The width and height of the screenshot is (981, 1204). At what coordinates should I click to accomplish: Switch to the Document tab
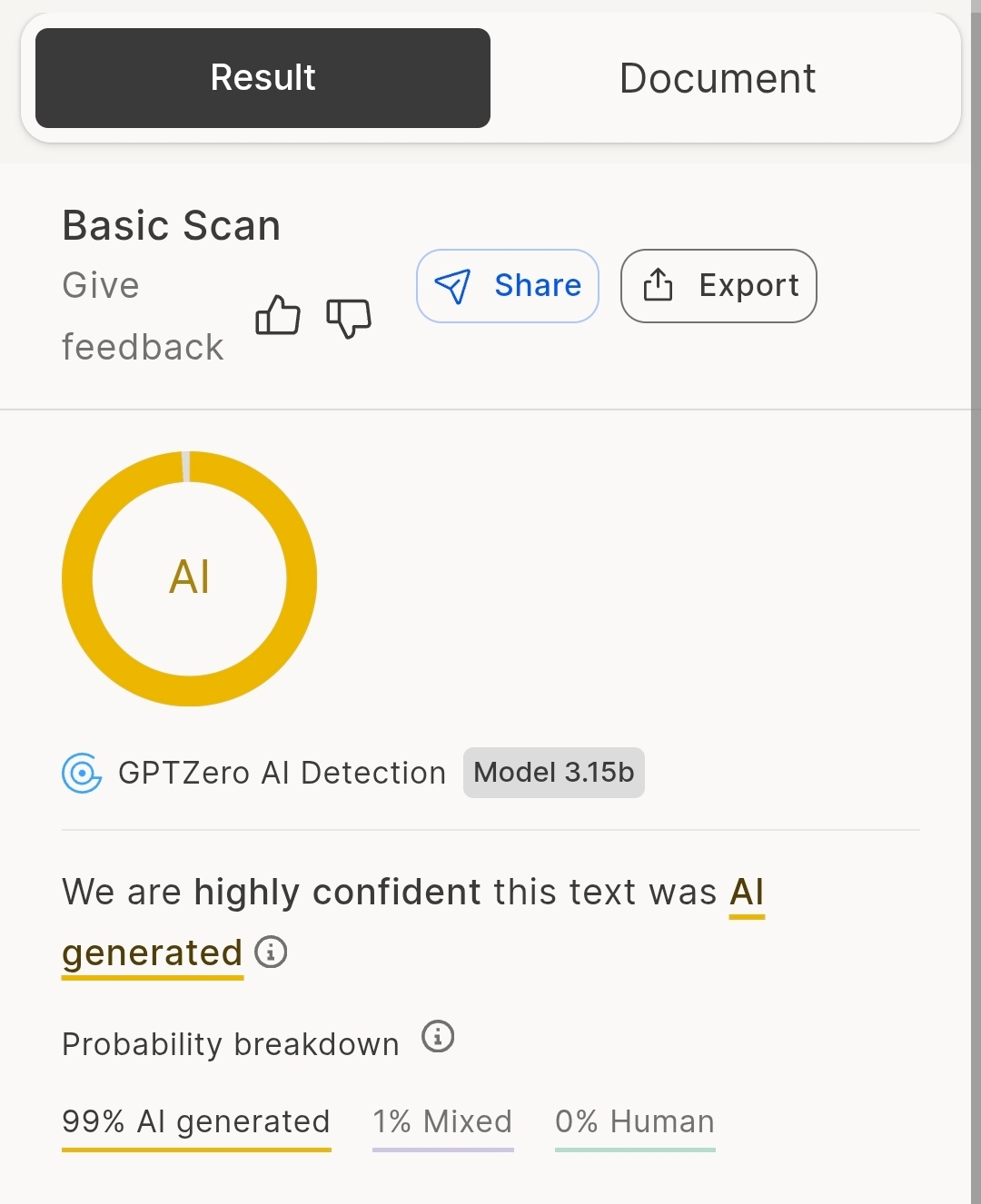pyautogui.click(x=717, y=78)
